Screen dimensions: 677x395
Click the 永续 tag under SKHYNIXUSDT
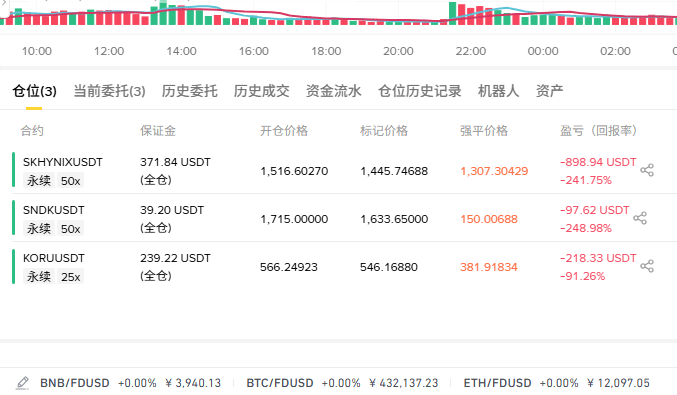(x=39, y=181)
